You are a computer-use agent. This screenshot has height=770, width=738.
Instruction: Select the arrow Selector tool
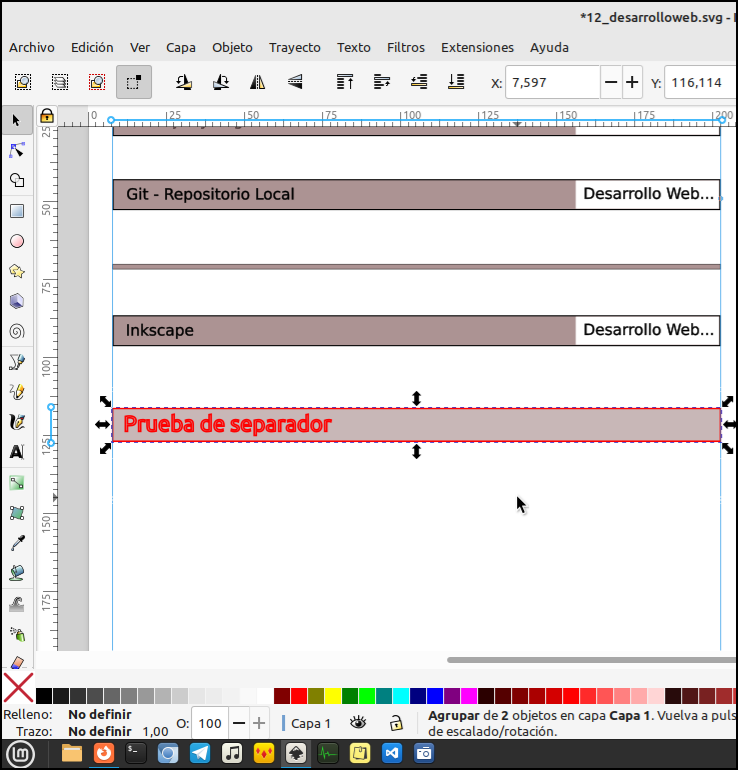coord(17,120)
